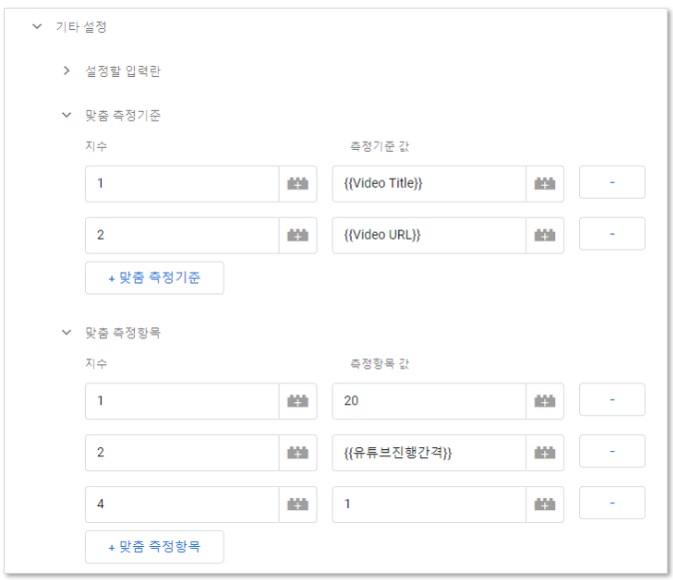Edit metric index field containing 1
Image resolution: width=673 pixels, height=580 pixels.
[x=182, y=401]
